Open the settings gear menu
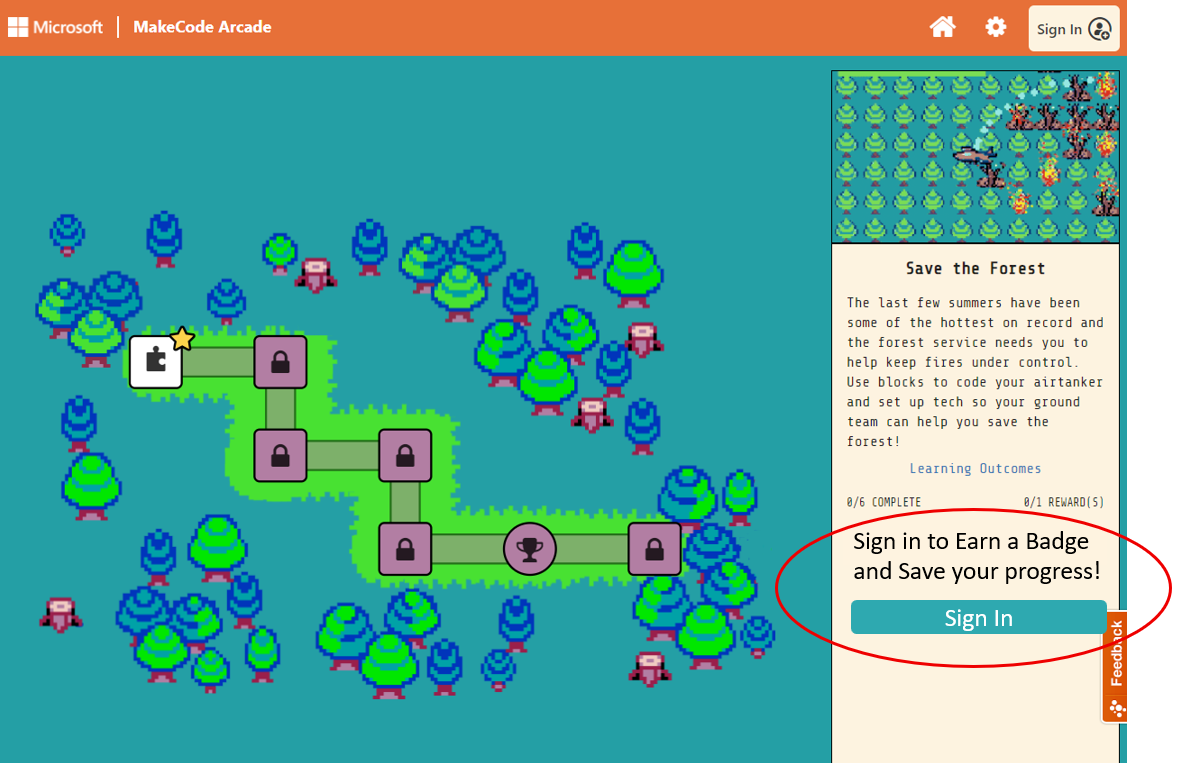The height and width of the screenshot is (763, 1190). [996, 27]
